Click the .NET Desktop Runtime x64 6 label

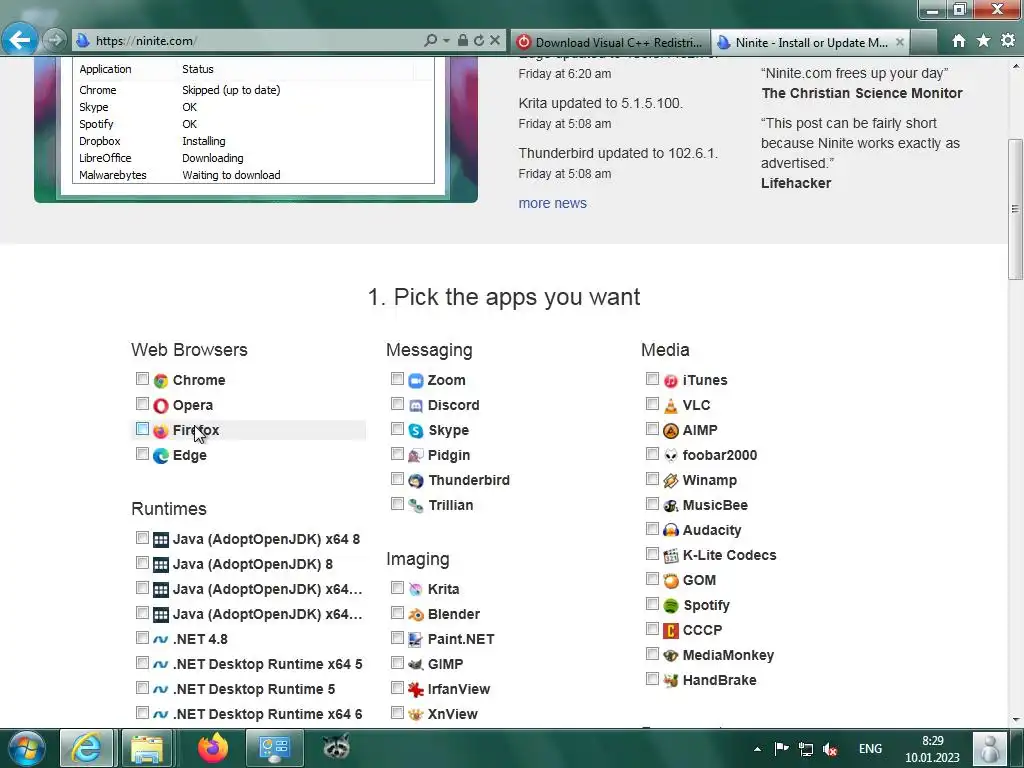pos(268,714)
